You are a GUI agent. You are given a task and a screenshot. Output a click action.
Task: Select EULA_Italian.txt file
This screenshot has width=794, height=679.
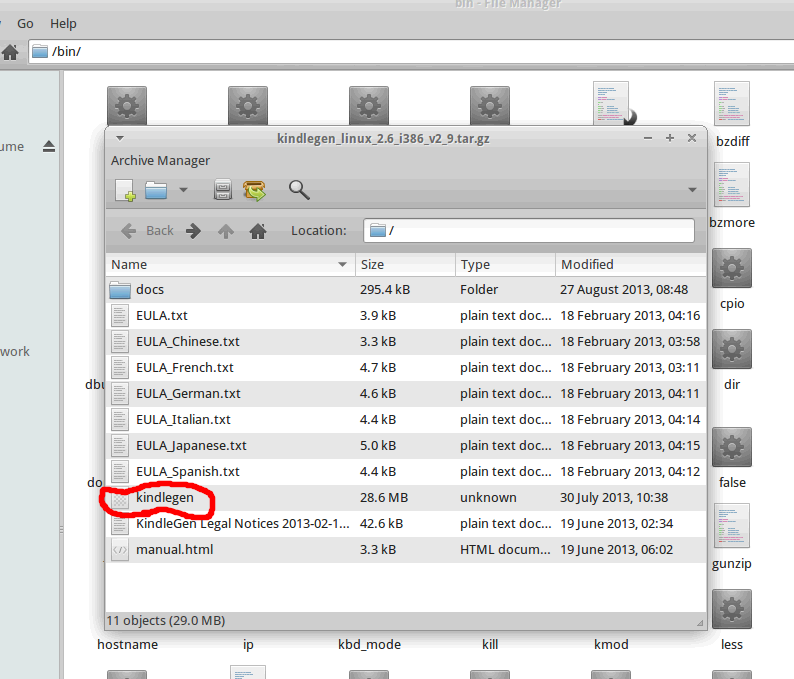coord(406,420)
